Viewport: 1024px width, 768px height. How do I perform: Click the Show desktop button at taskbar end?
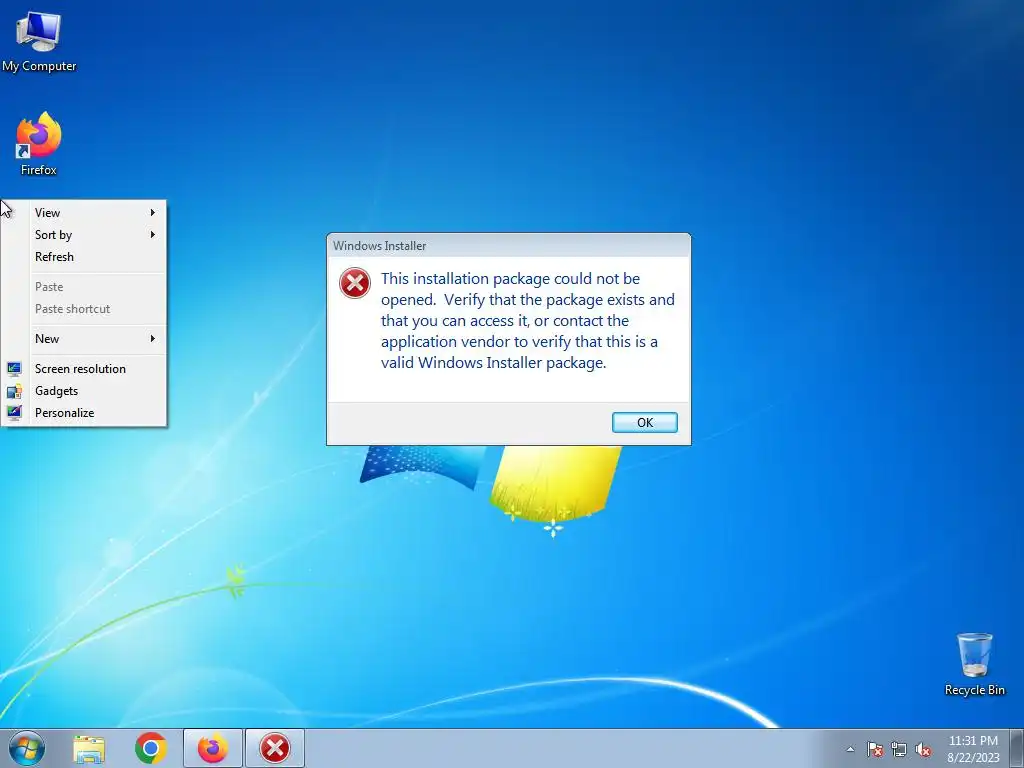pyautogui.click(x=1017, y=748)
